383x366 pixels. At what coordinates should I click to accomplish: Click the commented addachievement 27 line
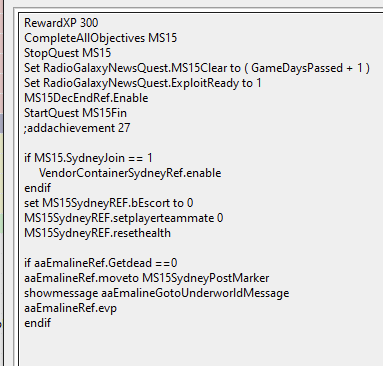tap(77, 128)
